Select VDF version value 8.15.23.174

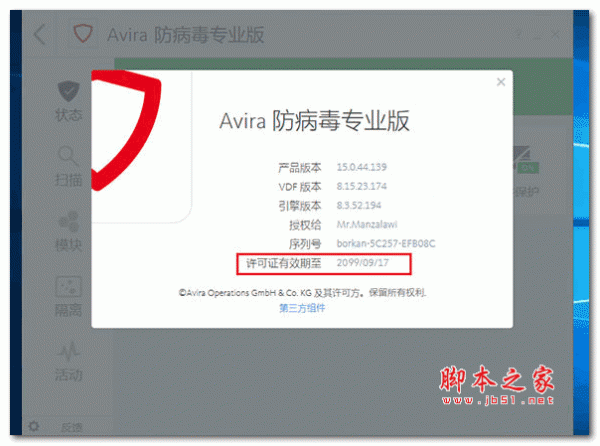pos(362,186)
